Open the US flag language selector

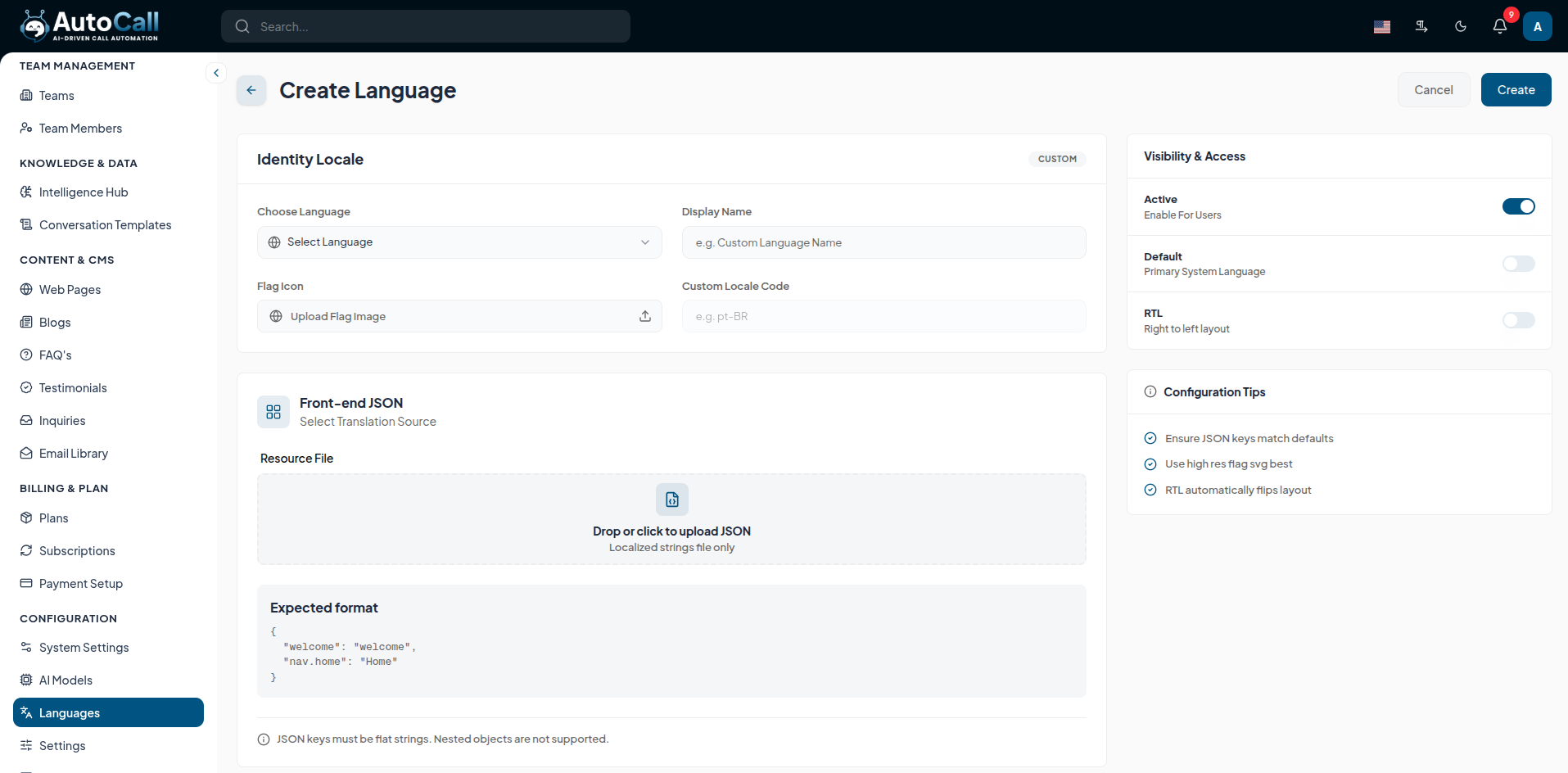(1382, 26)
